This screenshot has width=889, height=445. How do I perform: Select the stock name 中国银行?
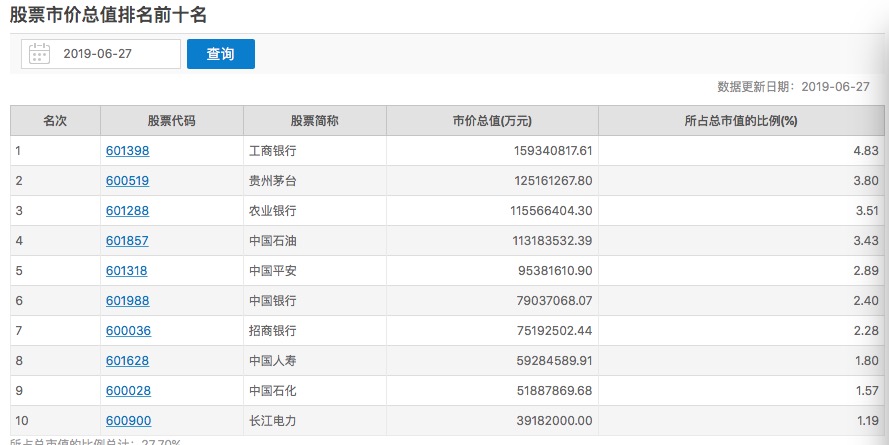coord(273,300)
